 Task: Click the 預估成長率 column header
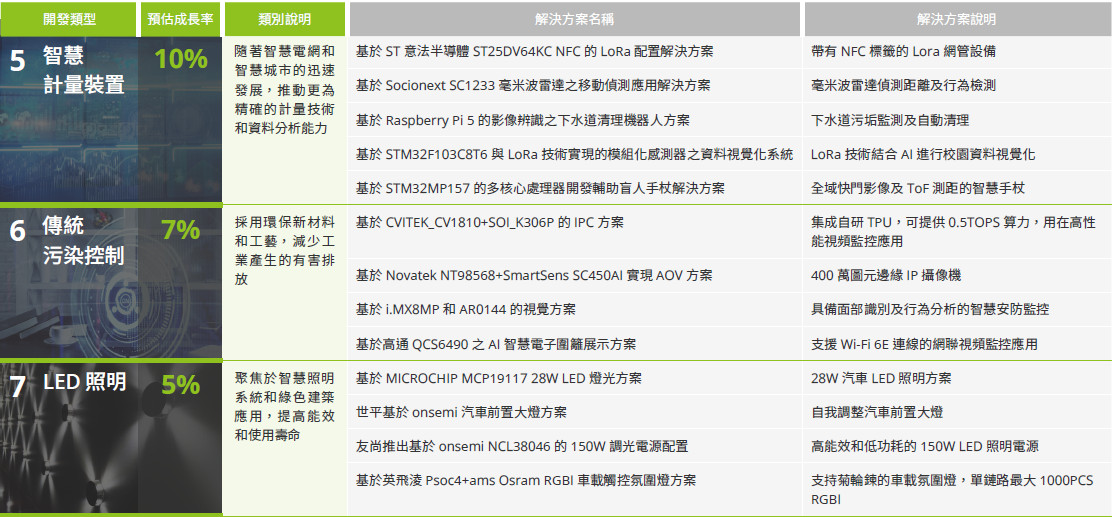[x=180, y=19]
